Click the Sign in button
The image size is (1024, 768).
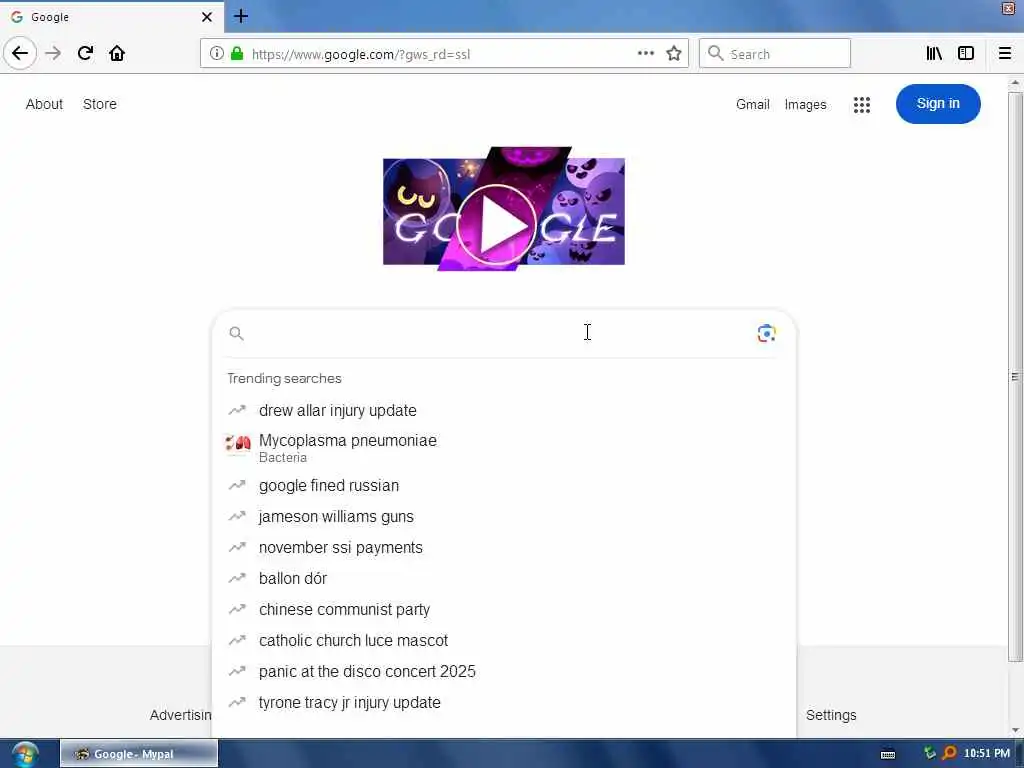pos(938,104)
